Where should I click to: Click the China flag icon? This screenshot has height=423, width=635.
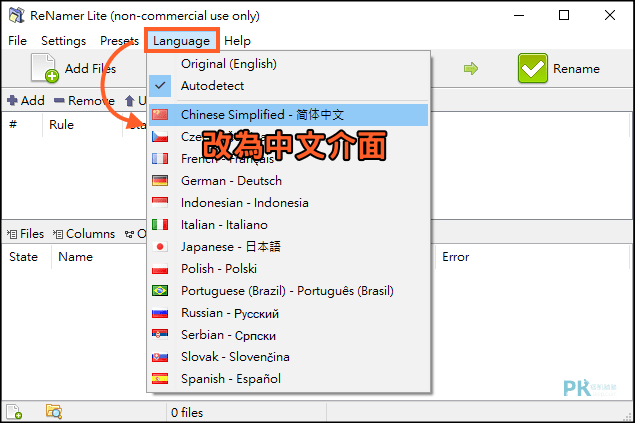(160, 115)
